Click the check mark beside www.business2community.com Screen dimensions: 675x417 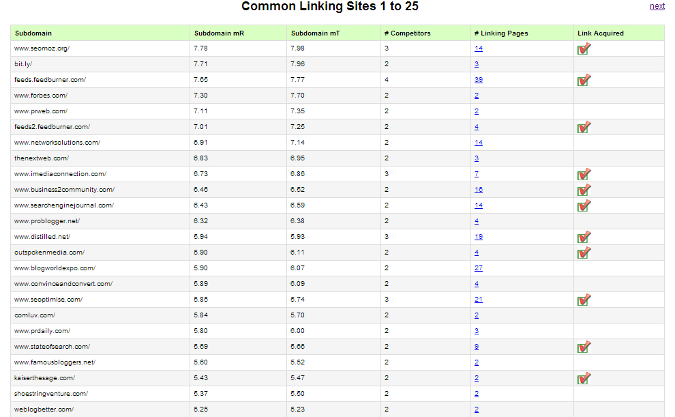(x=584, y=190)
